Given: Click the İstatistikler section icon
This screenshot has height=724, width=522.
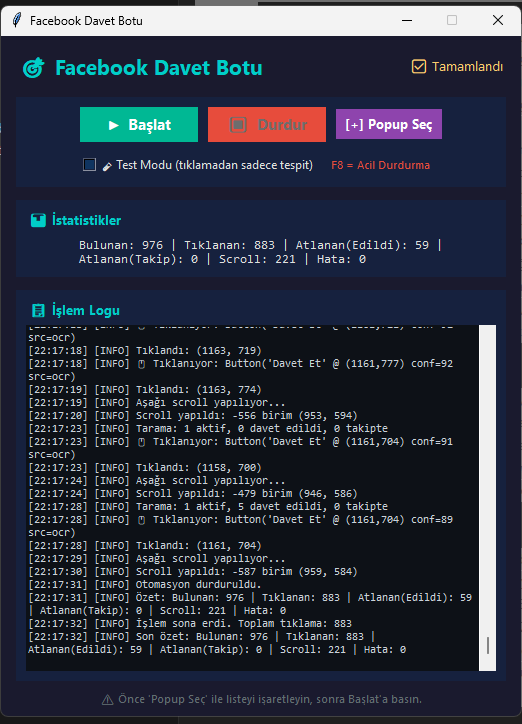Looking at the screenshot, I should tap(38, 220).
